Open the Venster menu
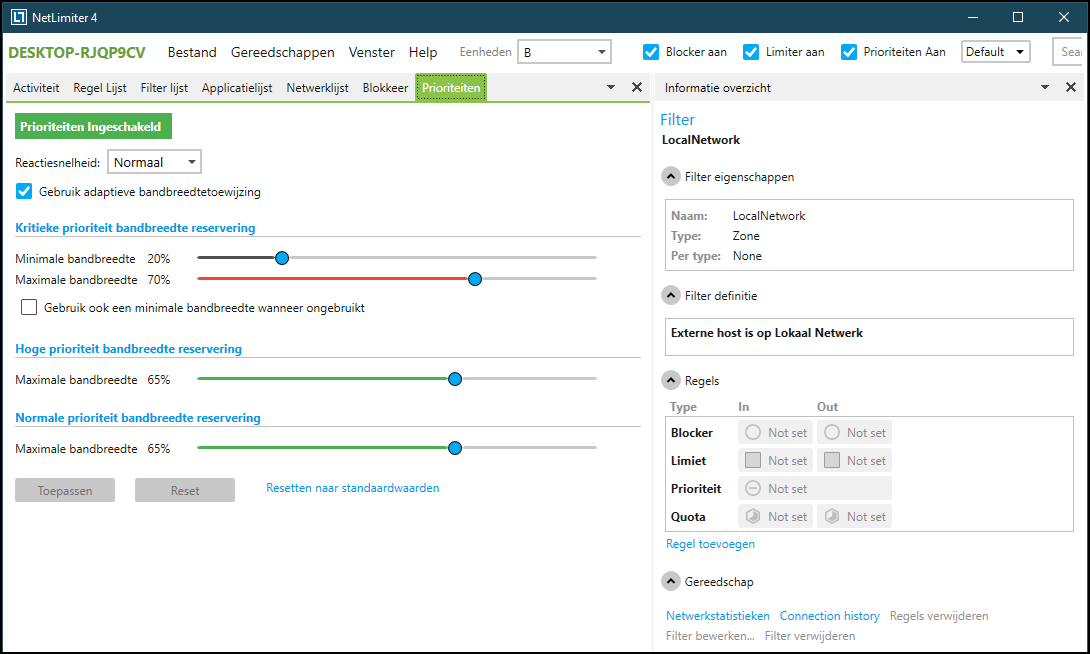Screen dimensions: 1090x654 [371, 52]
